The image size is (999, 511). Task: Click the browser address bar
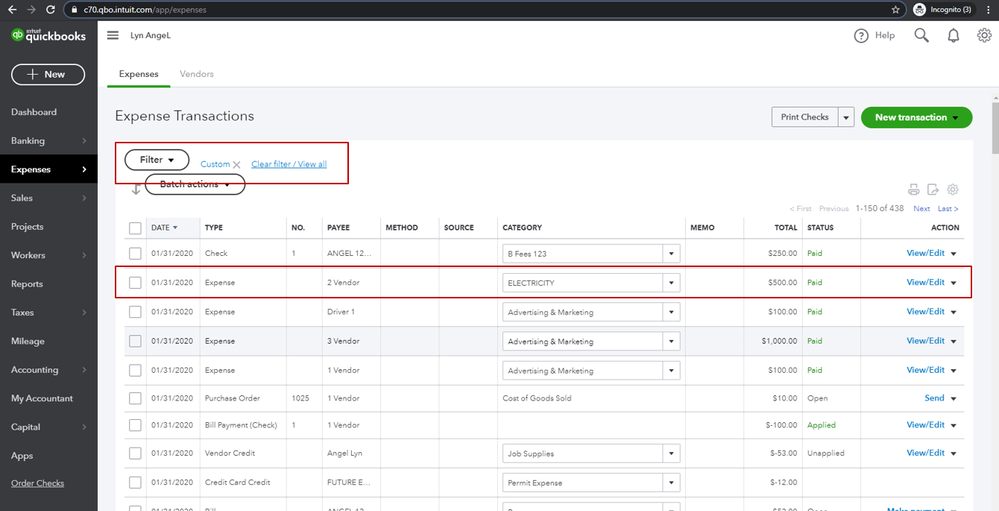click(x=484, y=10)
